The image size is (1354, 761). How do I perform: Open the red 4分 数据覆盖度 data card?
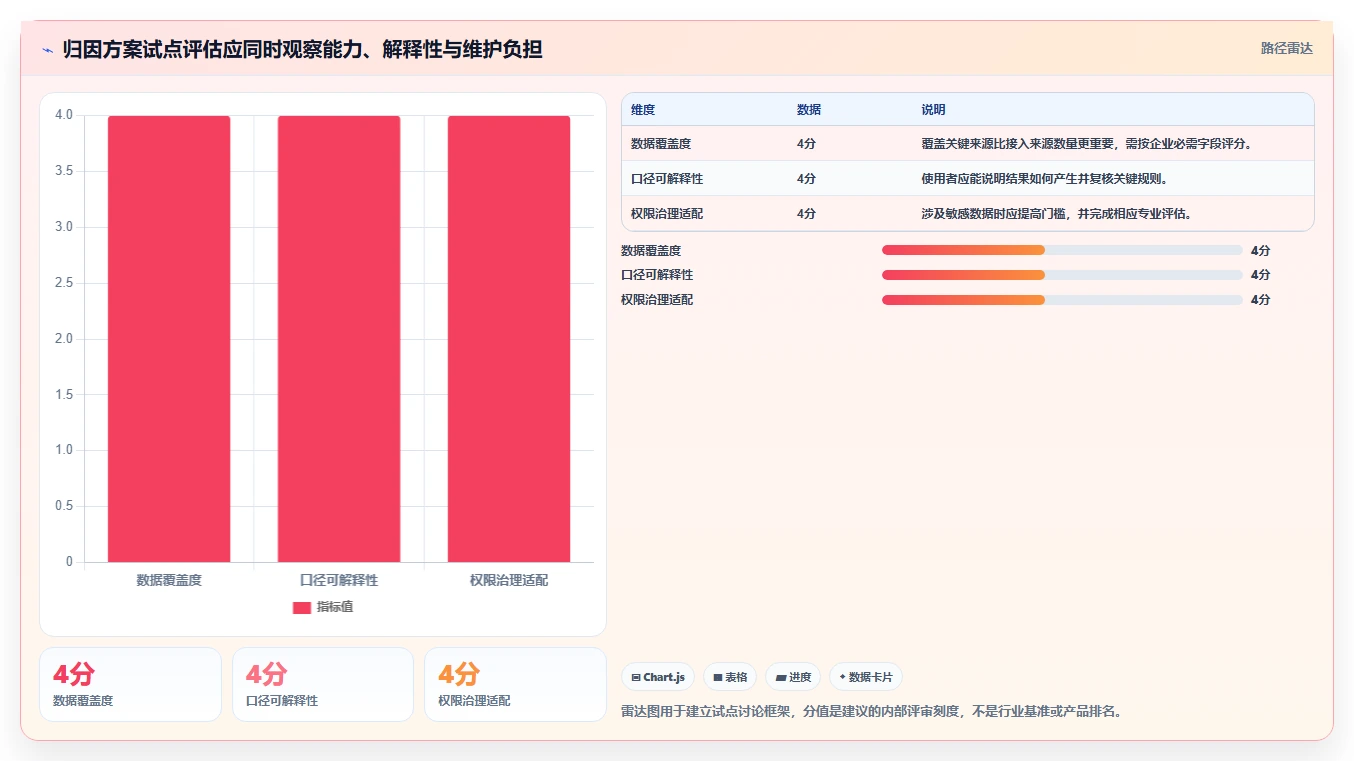tap(130, 684)
